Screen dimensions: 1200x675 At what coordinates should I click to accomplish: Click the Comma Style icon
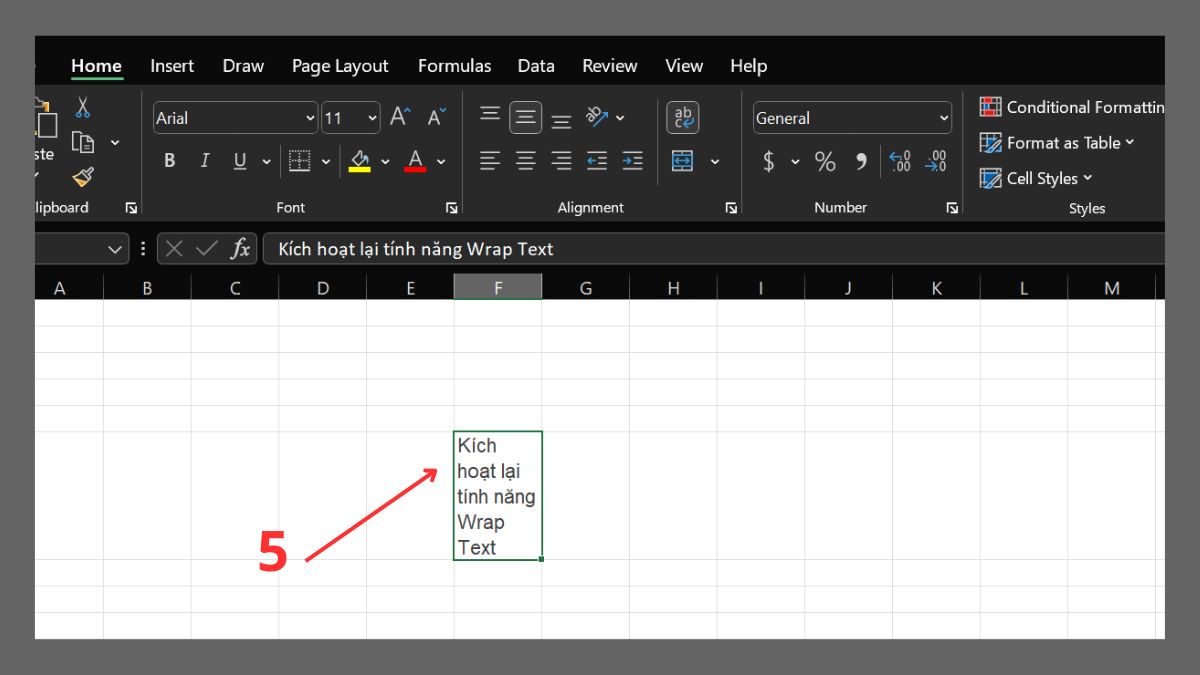860,161
